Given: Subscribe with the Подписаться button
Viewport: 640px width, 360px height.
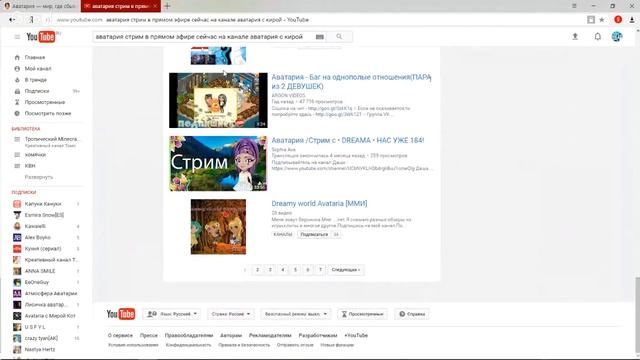Looking at the screenshot, I should click(314, 235).
